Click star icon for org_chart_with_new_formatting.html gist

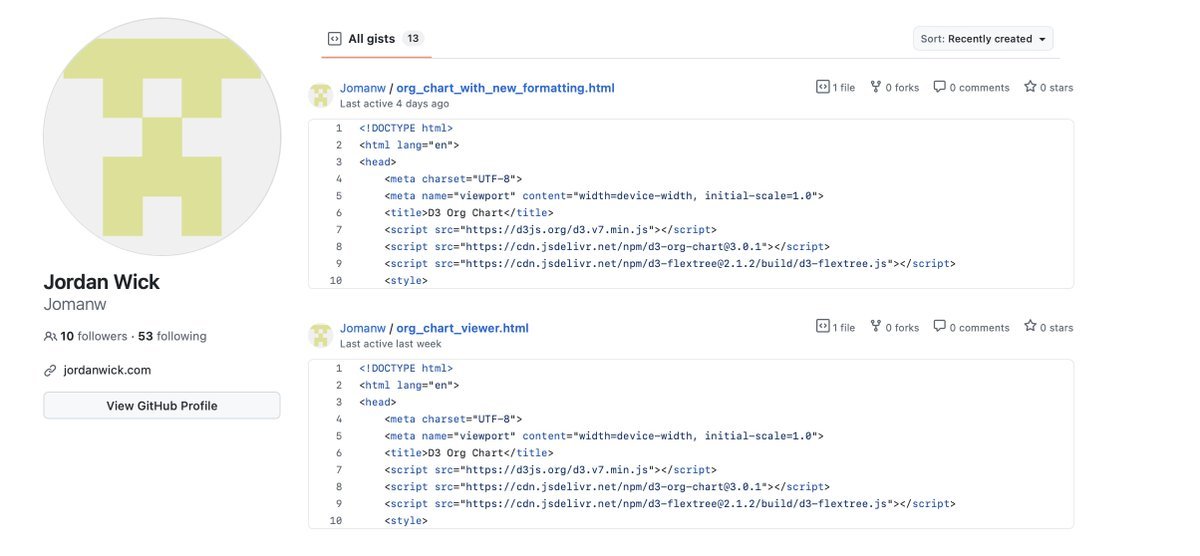(x=1030, y=87)
